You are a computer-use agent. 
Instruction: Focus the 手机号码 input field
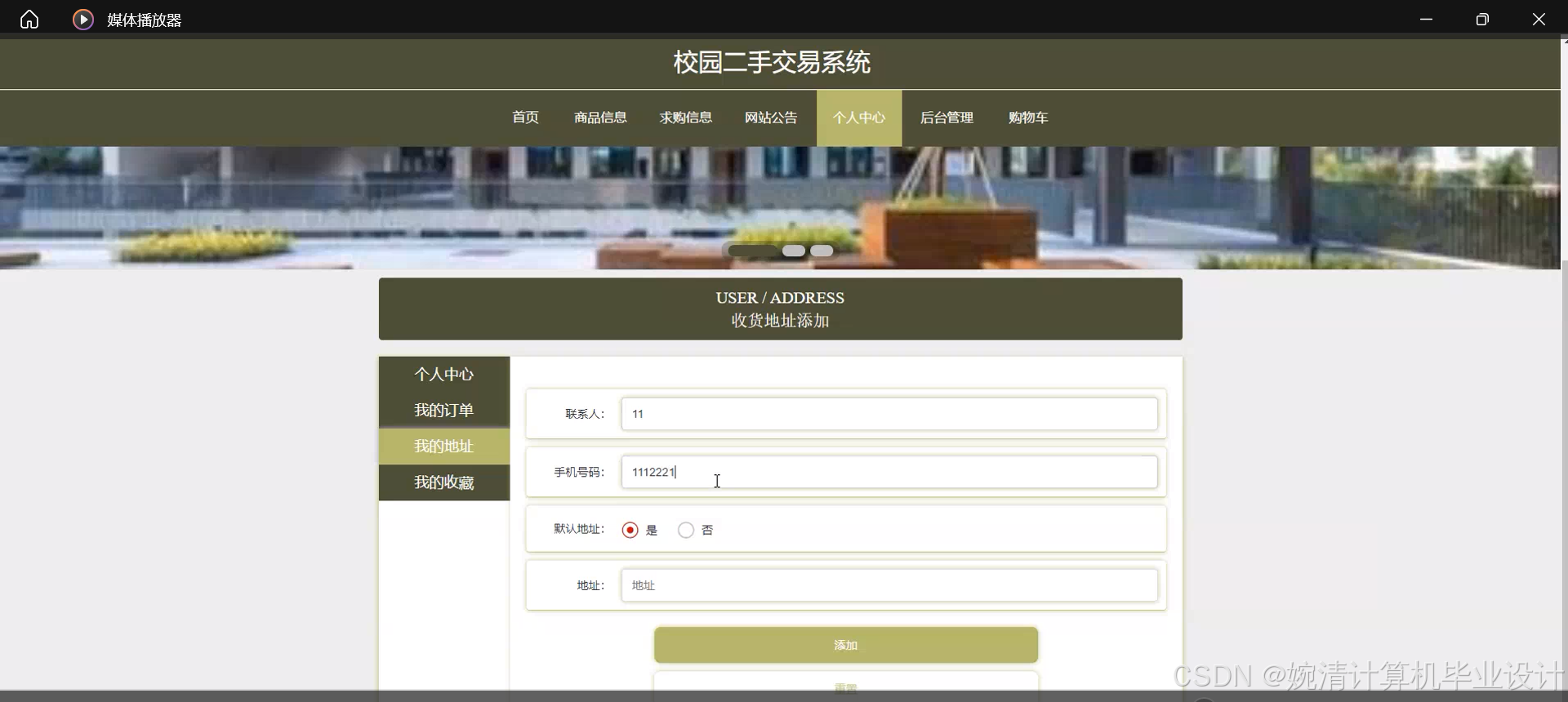tap(889, 472)
